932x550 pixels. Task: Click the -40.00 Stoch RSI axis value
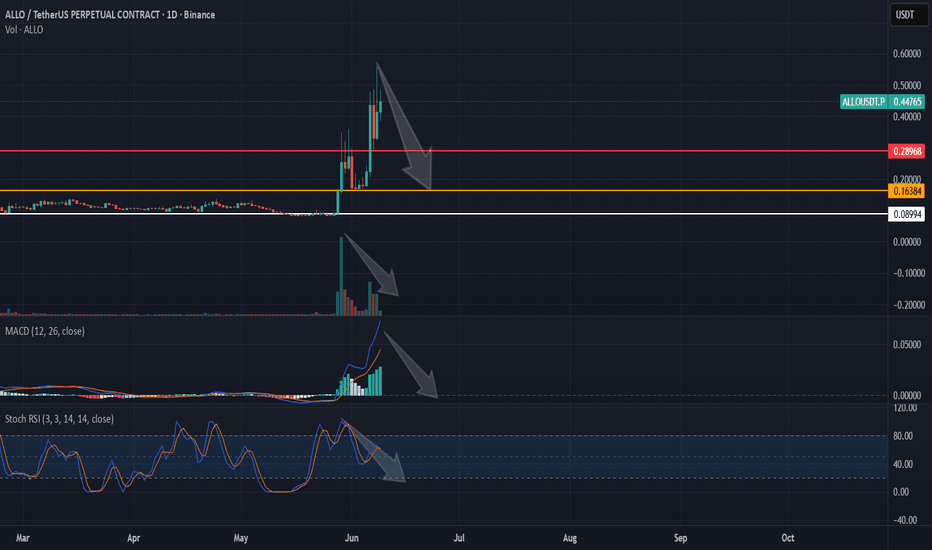pyautogui.click(x=905, y=520)
